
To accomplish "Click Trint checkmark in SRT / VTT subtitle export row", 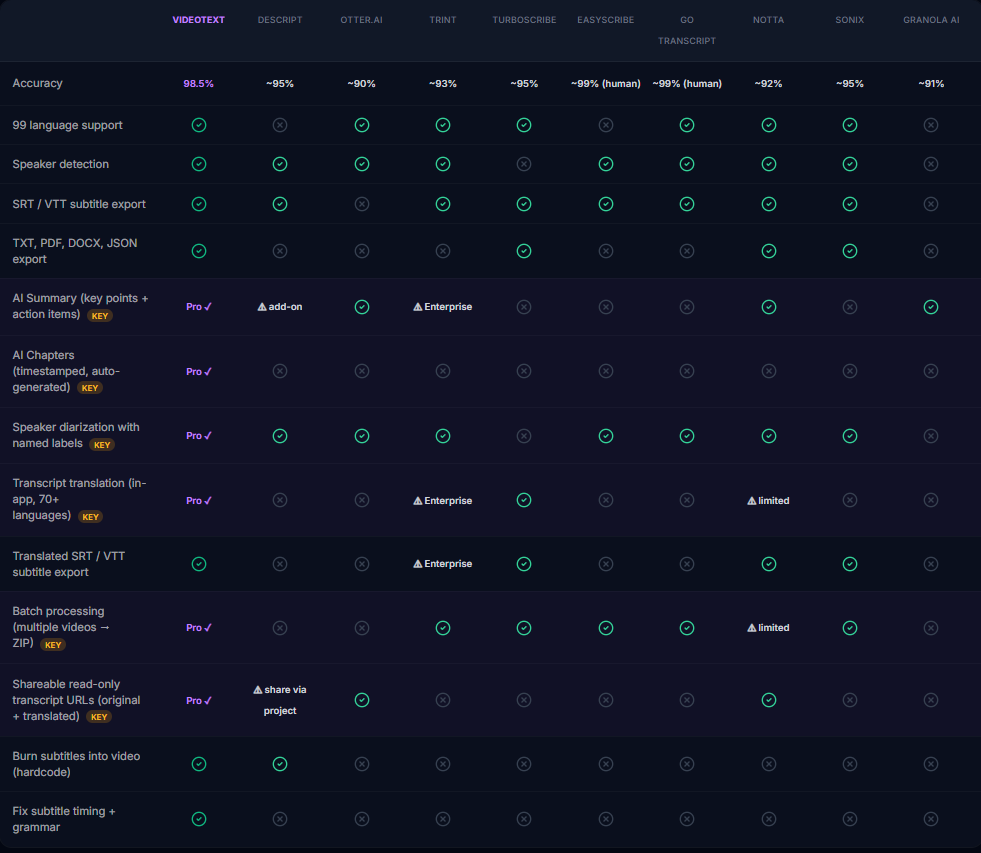I will pyautogui.click(x=443, y=204).
